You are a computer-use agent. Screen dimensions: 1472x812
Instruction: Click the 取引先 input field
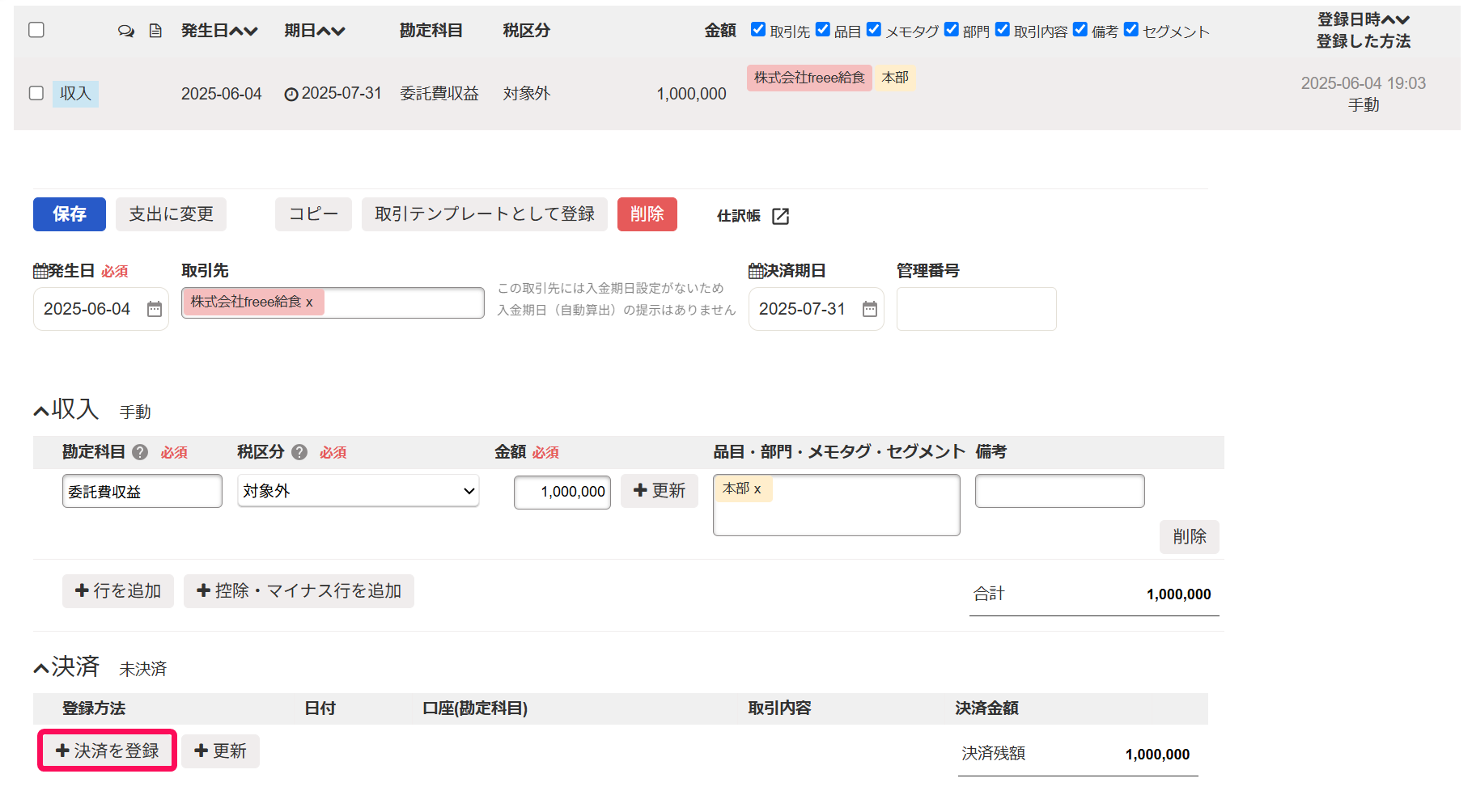(333, 302)
